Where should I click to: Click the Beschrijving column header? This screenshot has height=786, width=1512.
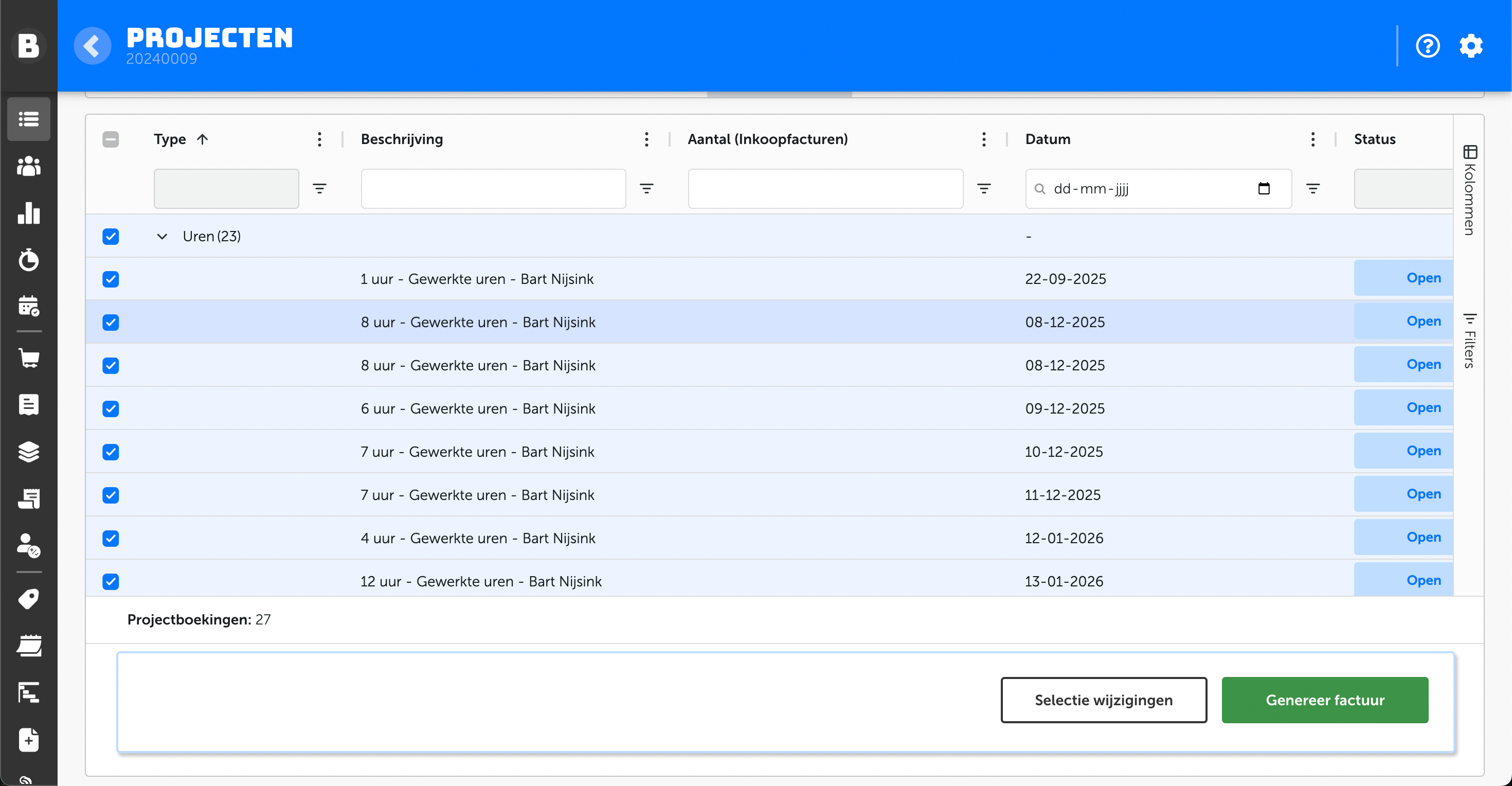402,139
